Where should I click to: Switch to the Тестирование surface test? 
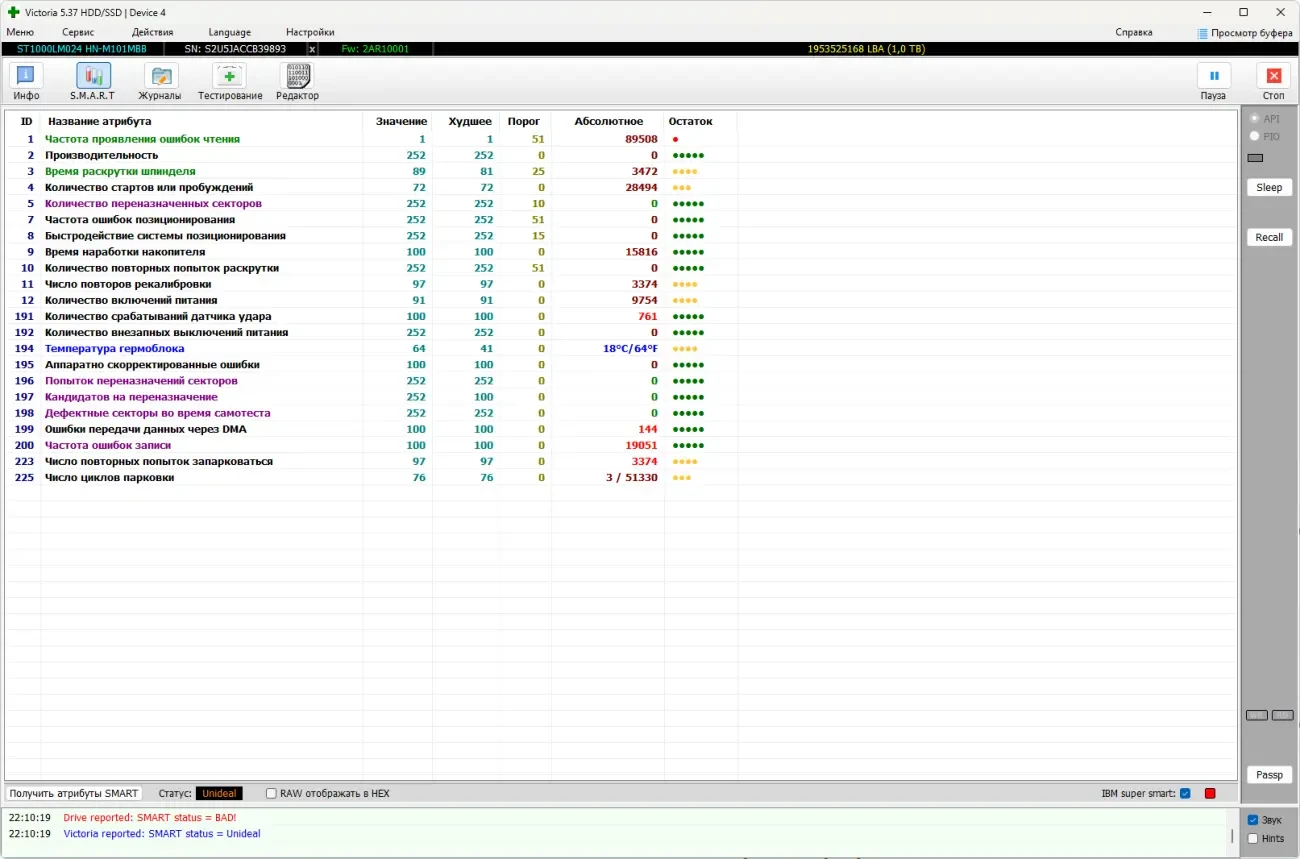tap(229, 77)
